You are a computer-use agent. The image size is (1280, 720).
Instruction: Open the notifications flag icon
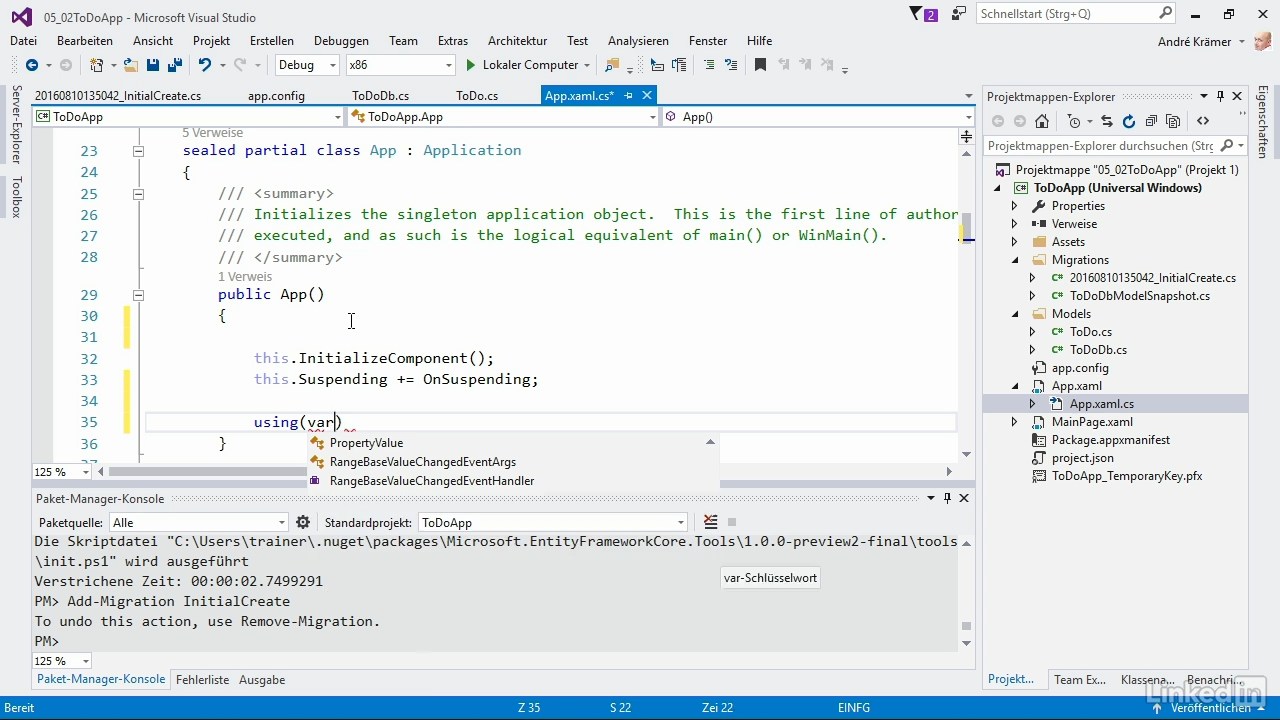pyautogui.click(x=917, y=14)
